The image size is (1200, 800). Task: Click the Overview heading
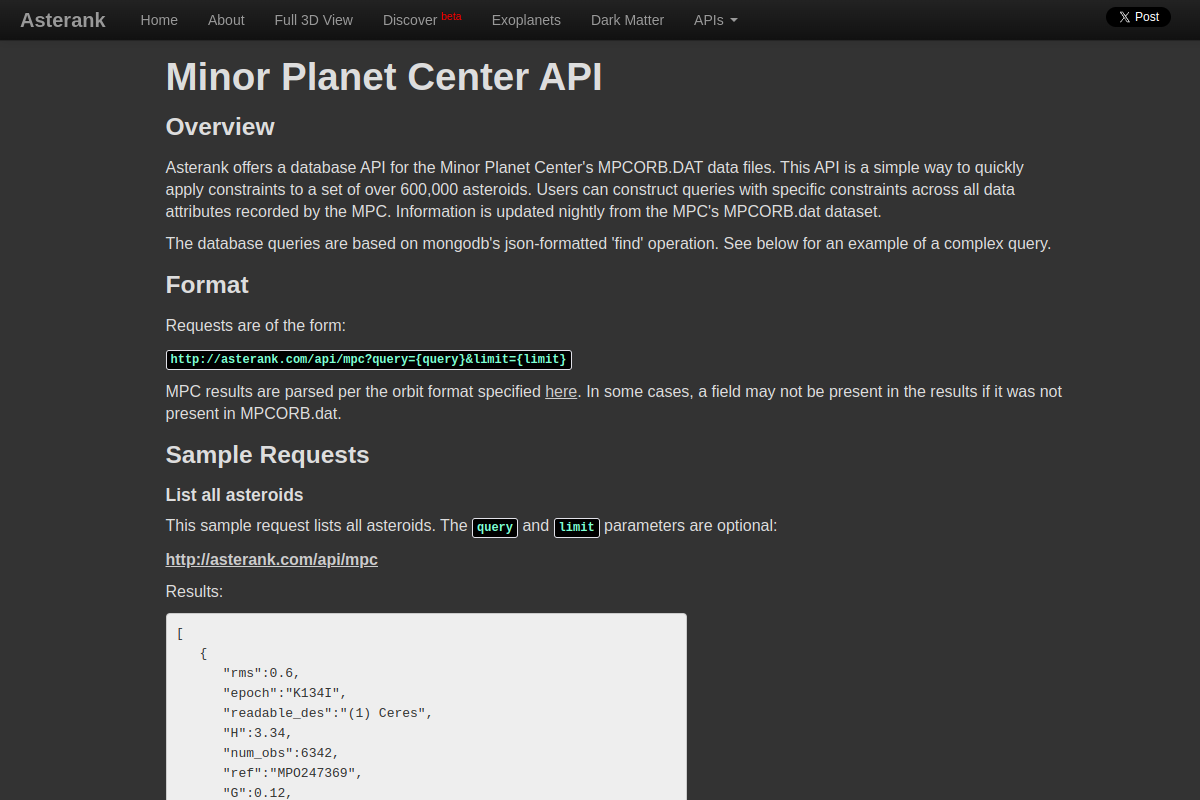(x=220, y=127)
